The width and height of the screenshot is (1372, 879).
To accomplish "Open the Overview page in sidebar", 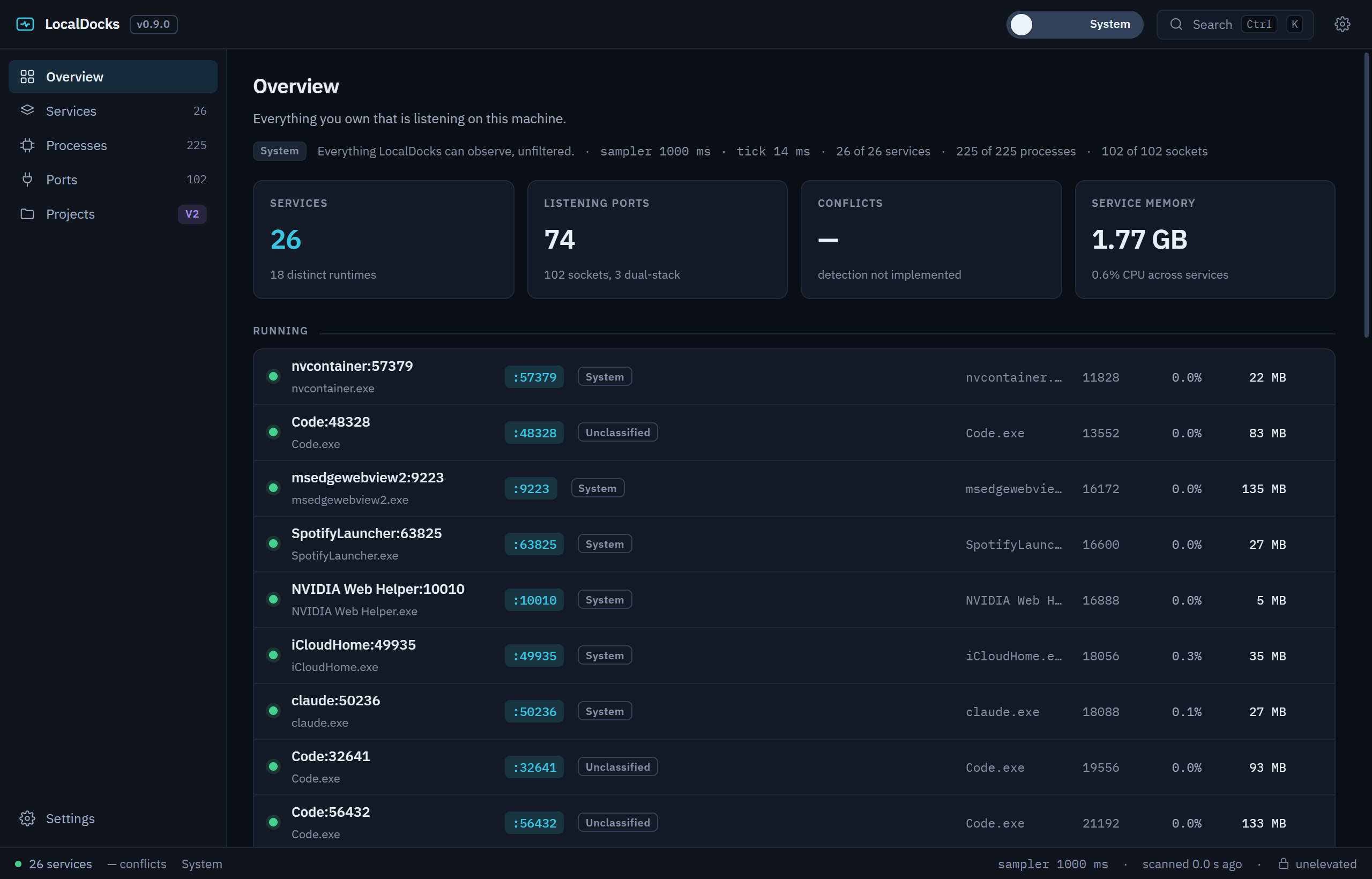I will click(113, 77).
